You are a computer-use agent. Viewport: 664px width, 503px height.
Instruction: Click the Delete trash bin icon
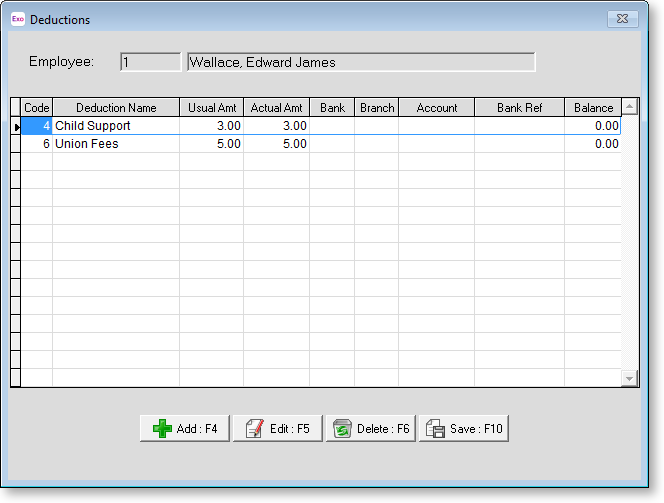(x=342, y=429)
